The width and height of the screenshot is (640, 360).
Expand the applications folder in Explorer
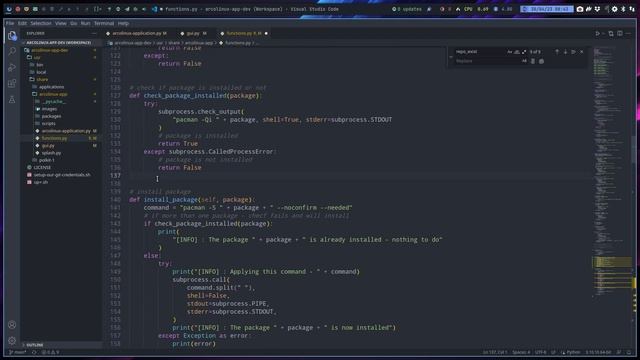(51, 87)
